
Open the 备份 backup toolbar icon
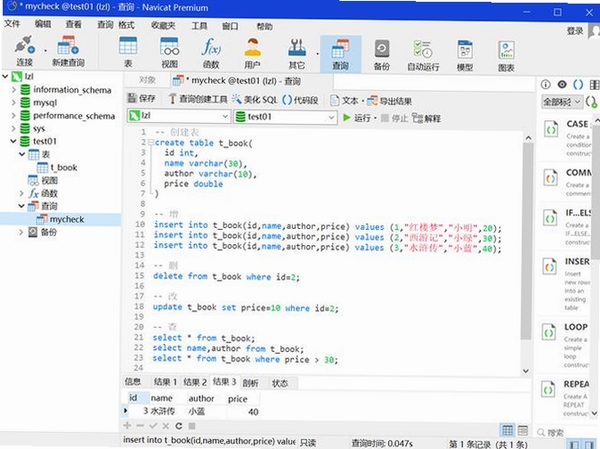pyautogui.click(x=382, y=54)
